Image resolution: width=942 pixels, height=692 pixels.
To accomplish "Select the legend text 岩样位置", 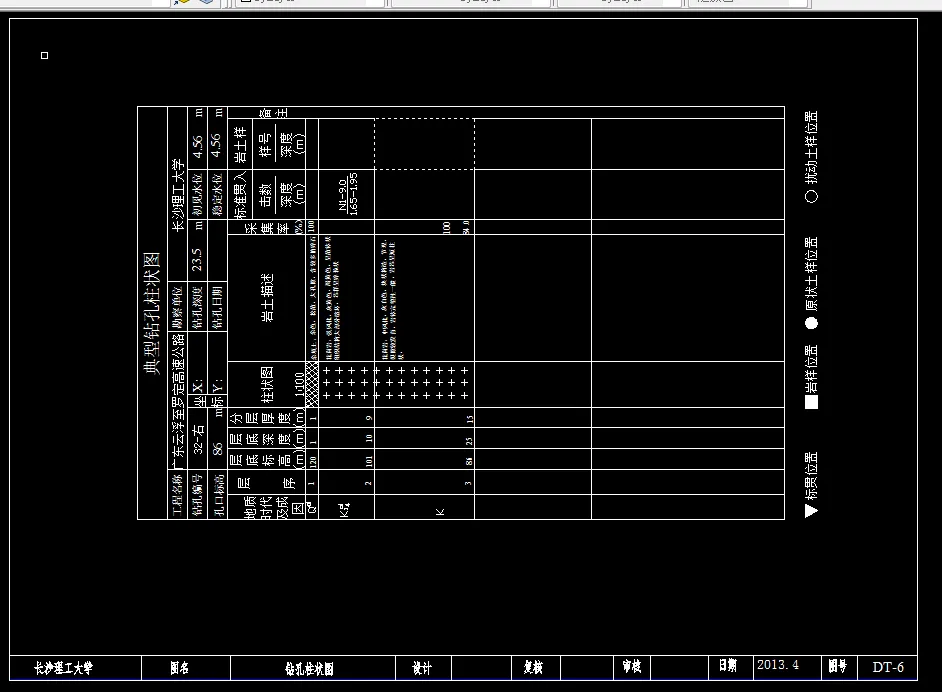I will pos(811,368).
